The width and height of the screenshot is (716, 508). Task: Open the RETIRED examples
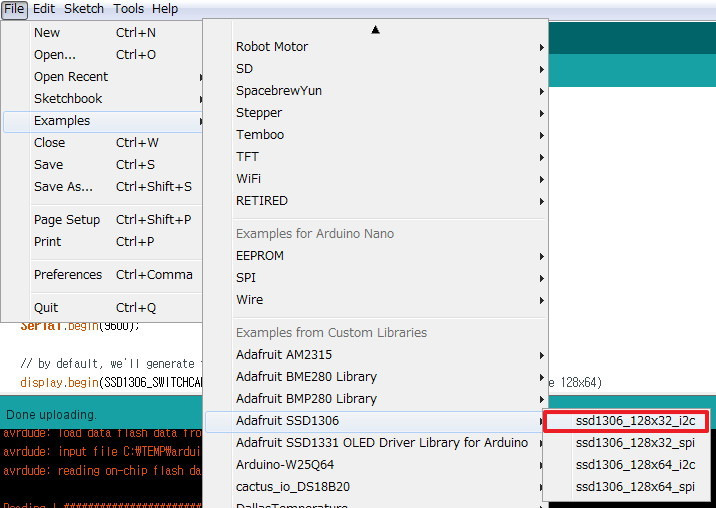point(375,201)
